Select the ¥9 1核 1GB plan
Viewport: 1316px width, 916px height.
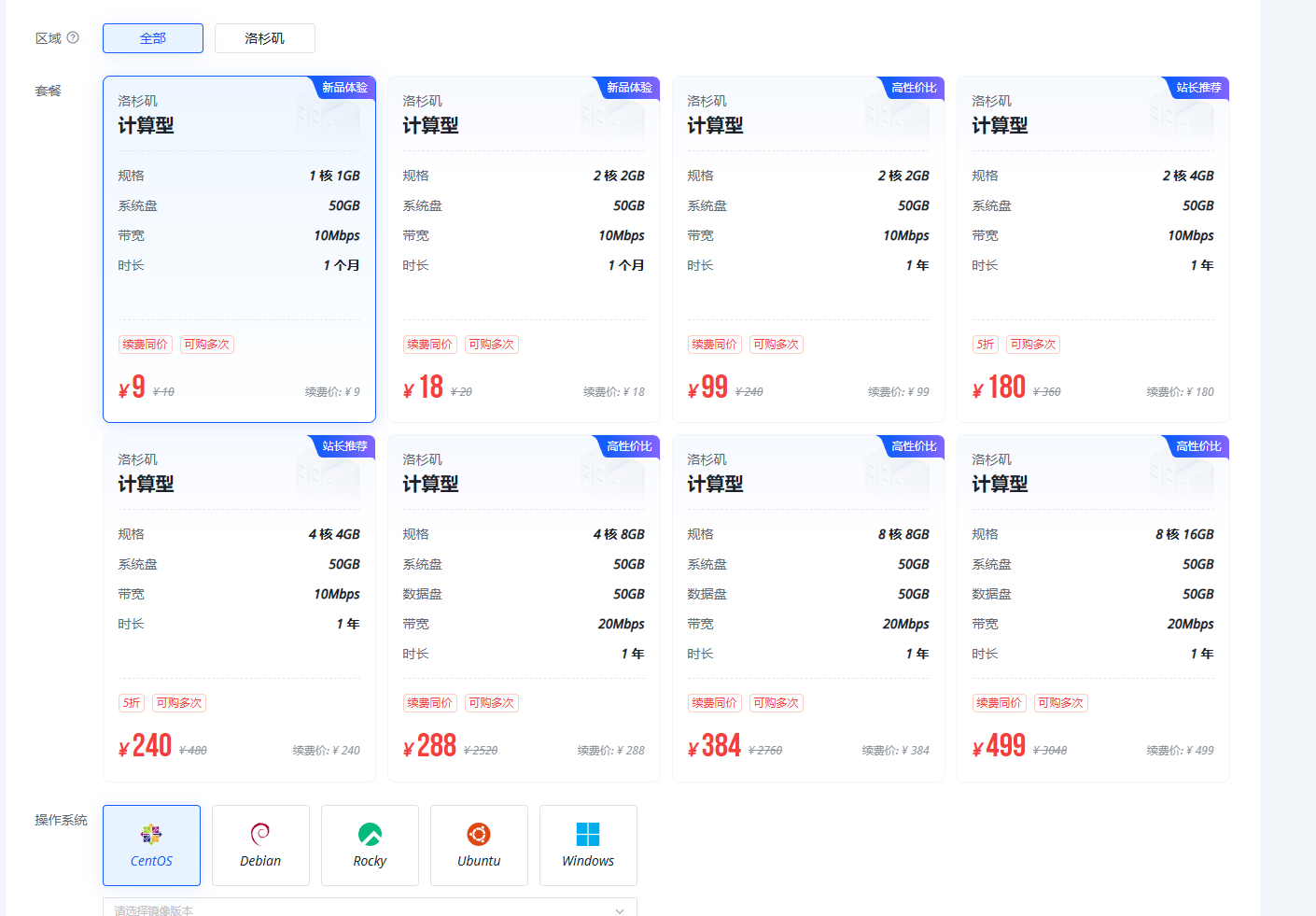(239, 249)
